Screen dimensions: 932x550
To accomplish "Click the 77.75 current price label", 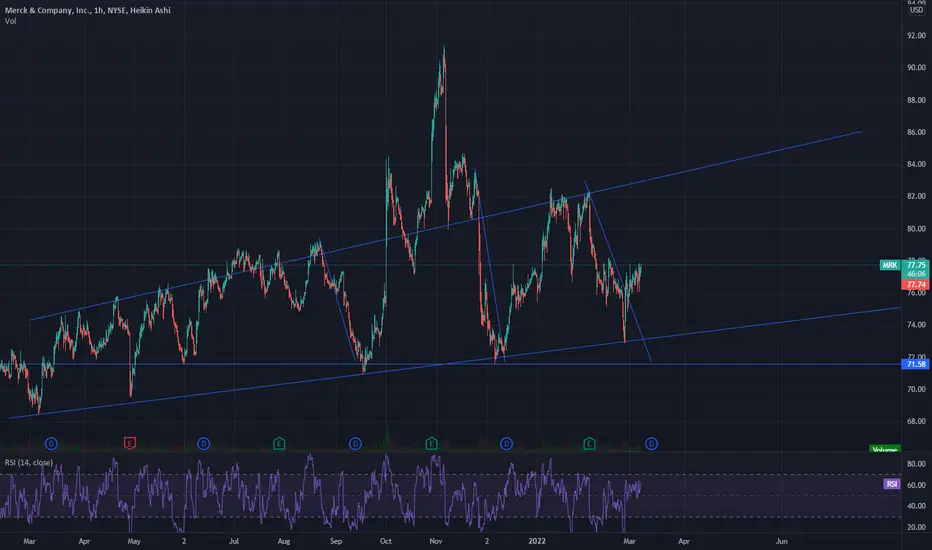I will (916, 265).
